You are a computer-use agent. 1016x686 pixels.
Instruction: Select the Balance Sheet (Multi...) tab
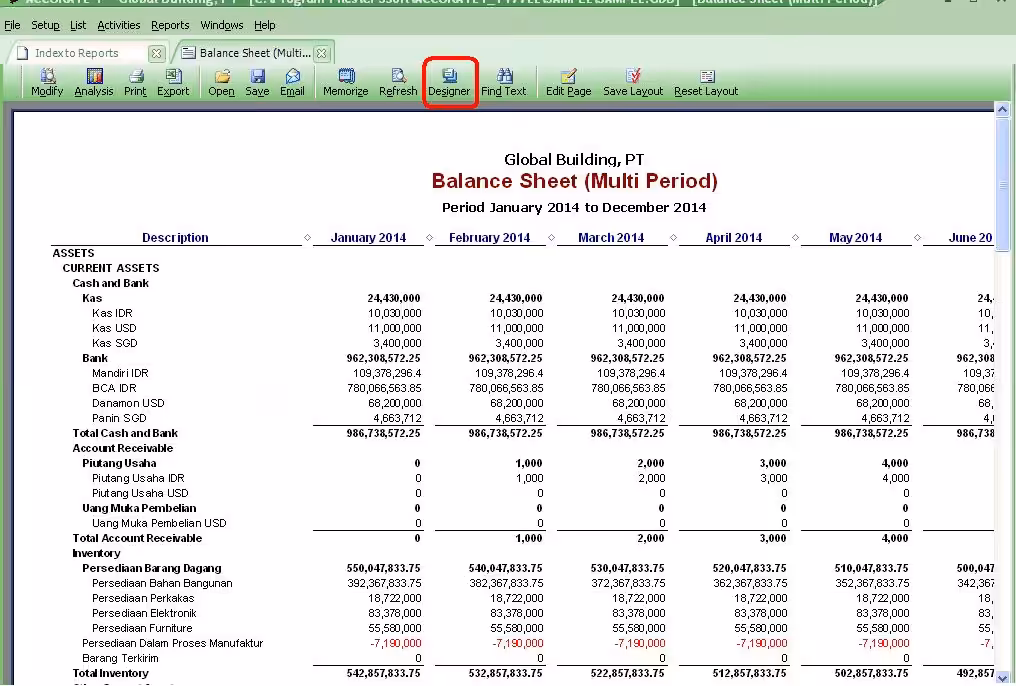255,53
